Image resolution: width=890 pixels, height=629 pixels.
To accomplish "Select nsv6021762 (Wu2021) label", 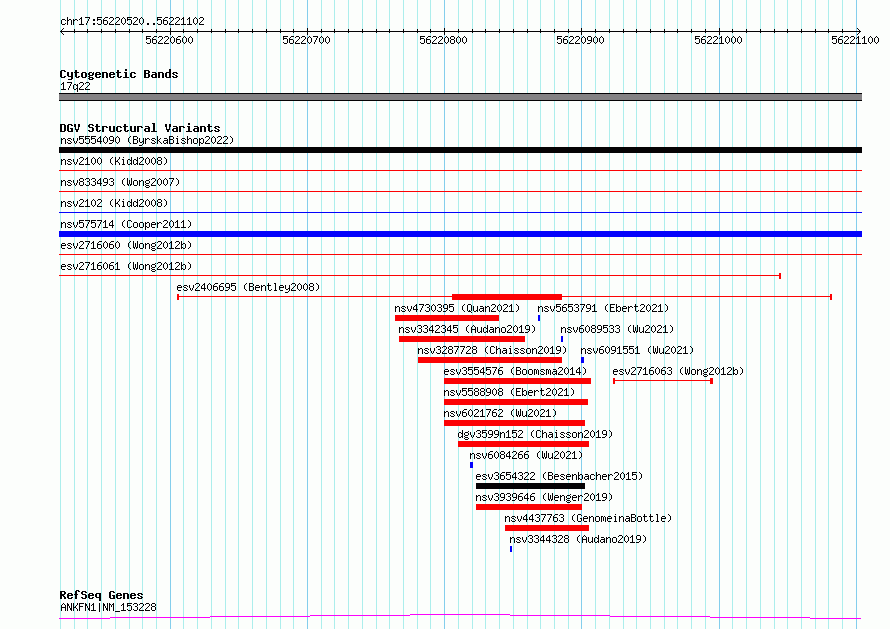I will (x=500, y=413).
